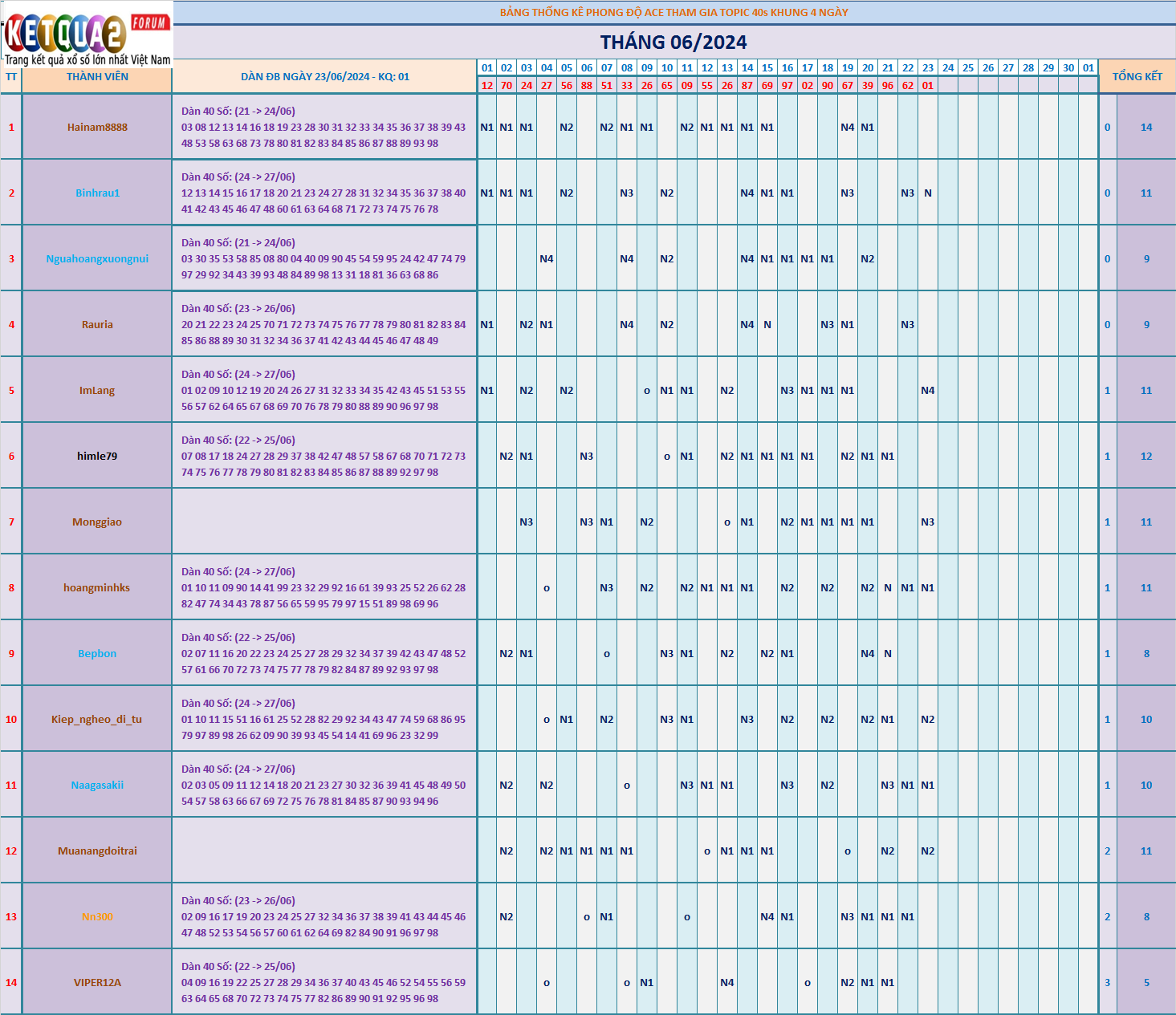Click day 23 column header

[928, 67]
